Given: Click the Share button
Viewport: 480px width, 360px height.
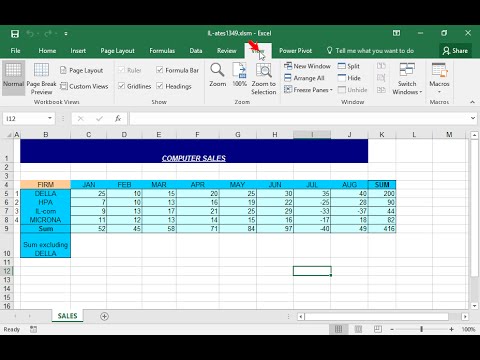Looking at the screenshot, I should [455, 51].
